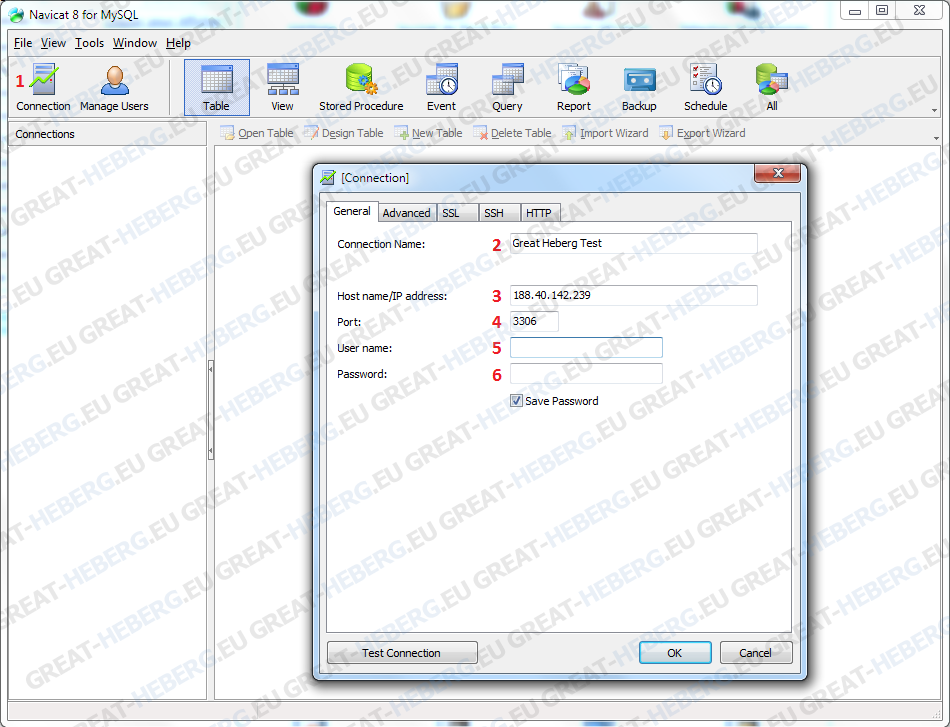Open the Connection toolbar icon

(43, 88)
